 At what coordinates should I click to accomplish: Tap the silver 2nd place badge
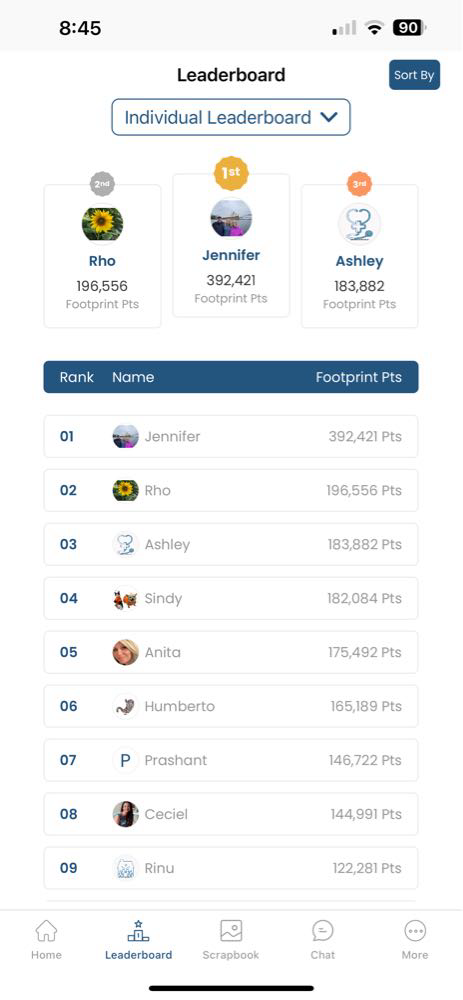(x=102, y=184)
